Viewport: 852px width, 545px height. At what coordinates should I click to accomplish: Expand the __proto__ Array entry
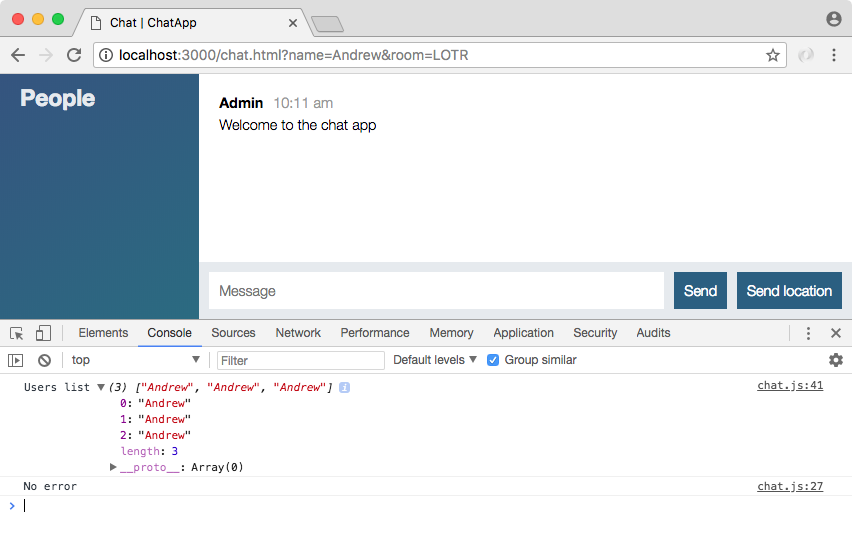point(114,467)
